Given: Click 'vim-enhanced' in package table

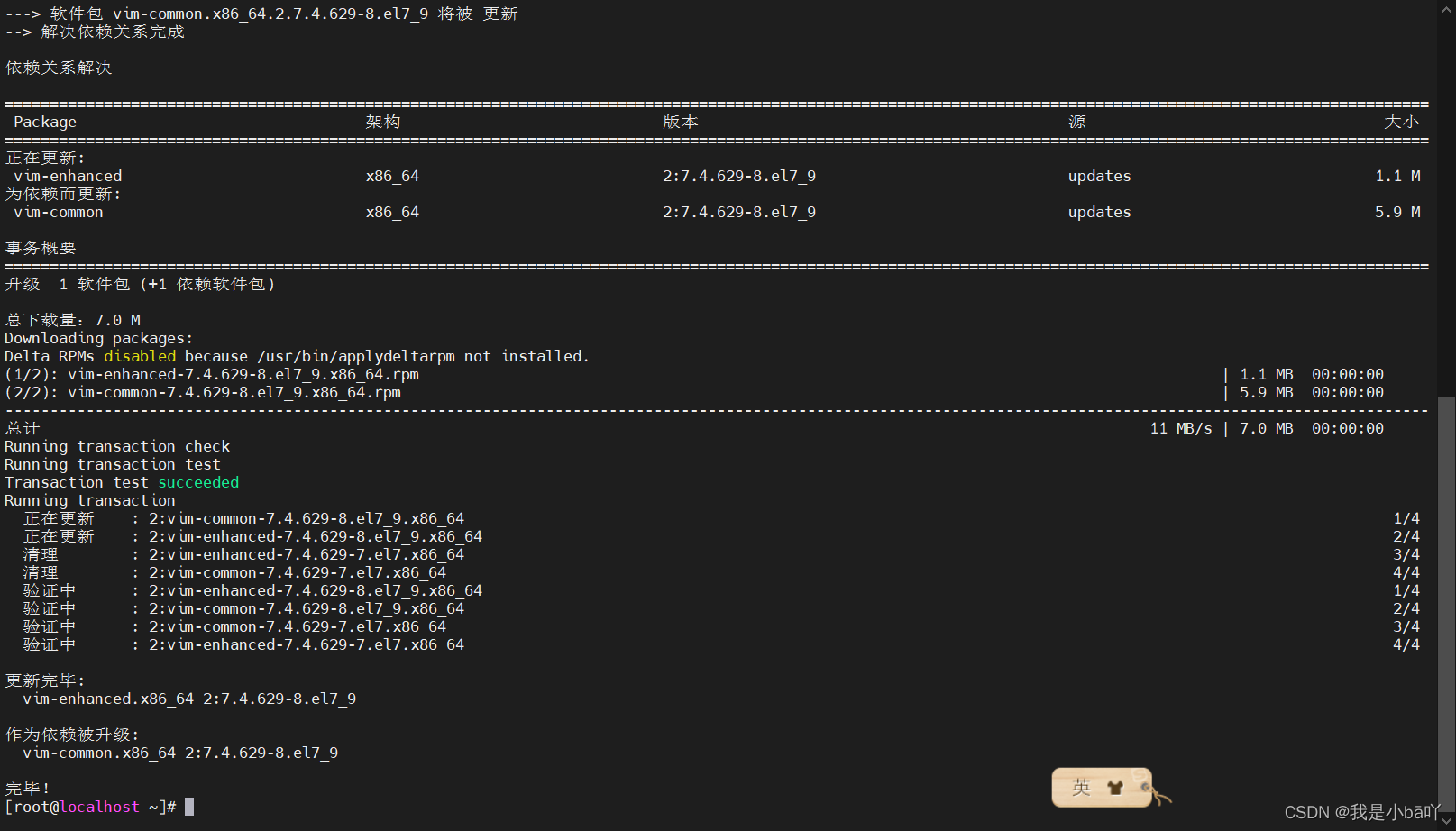Looking at the screenshot, I should click(68, 176).
